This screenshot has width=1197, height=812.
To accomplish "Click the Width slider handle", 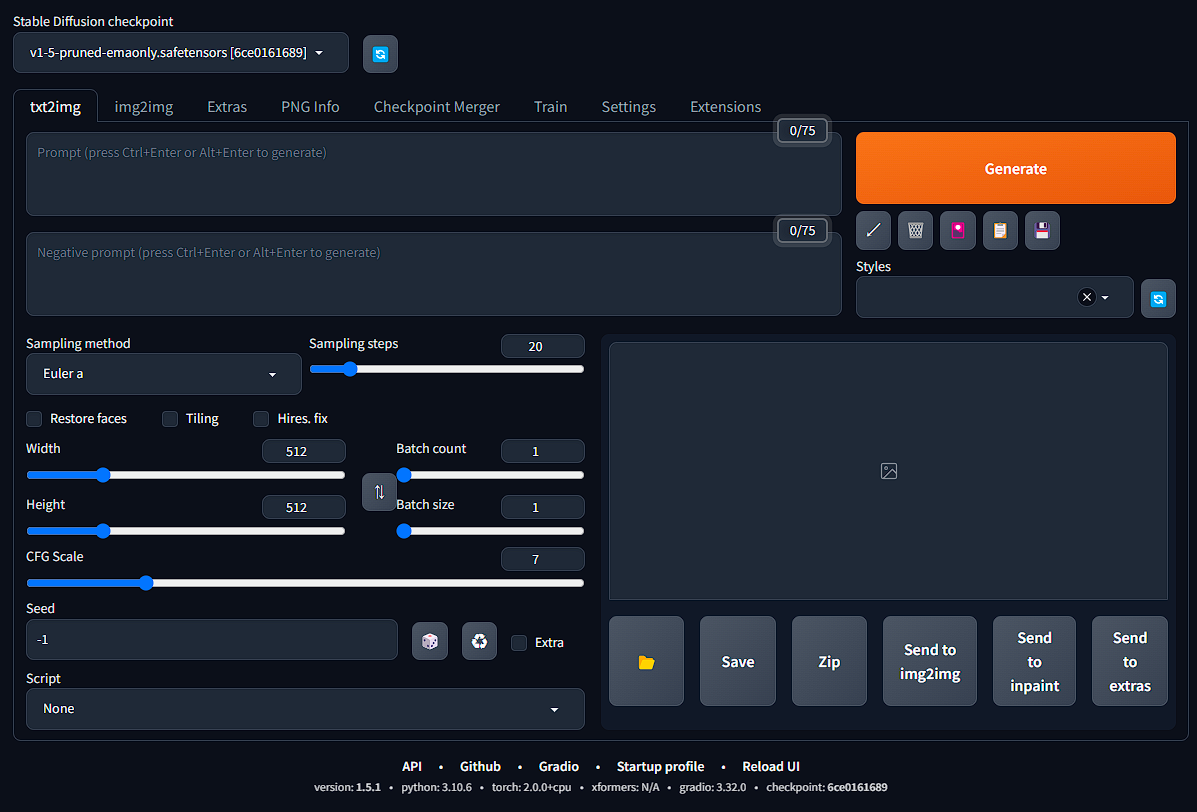I will 103,475.
